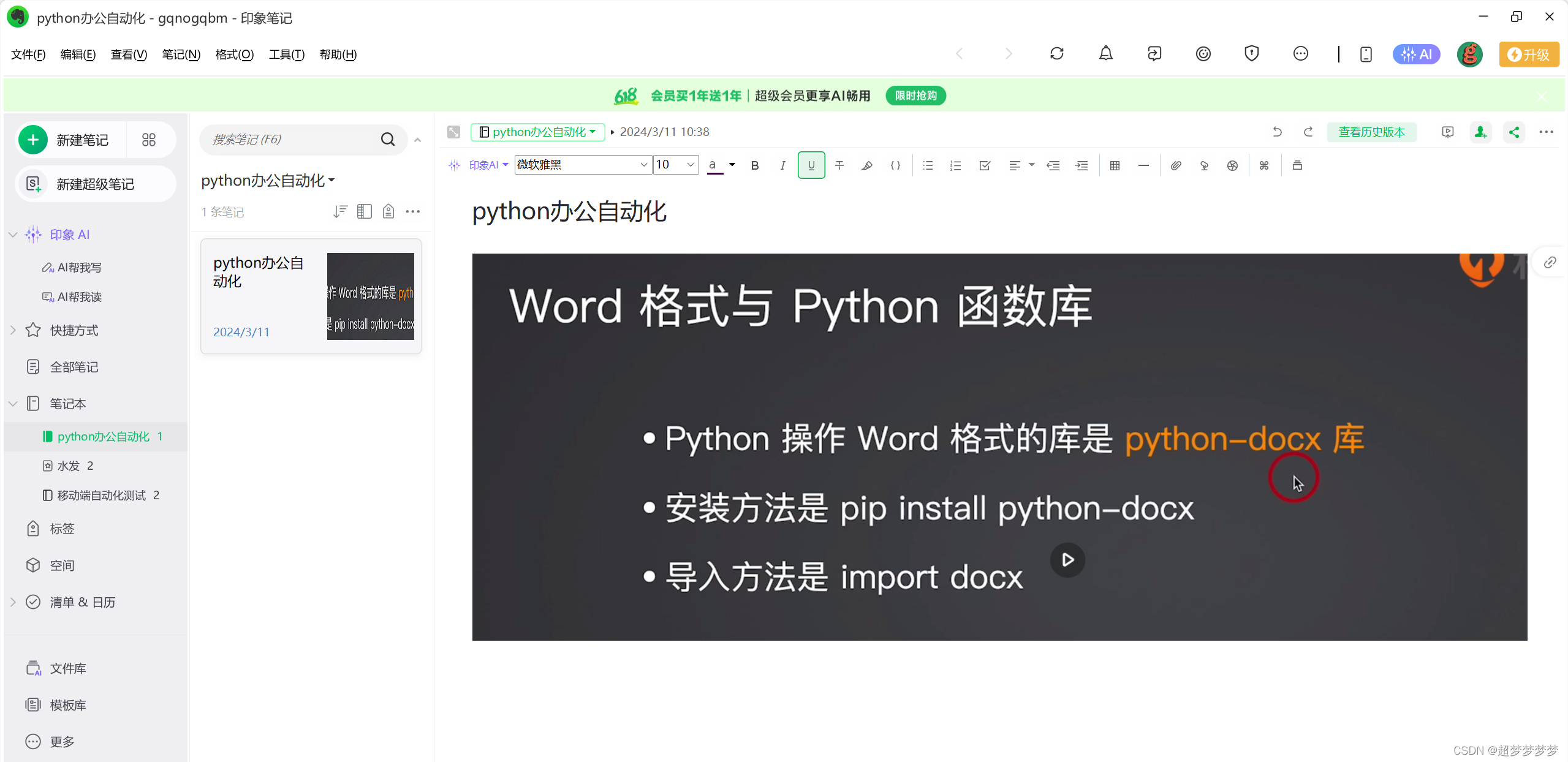Image resolution: width=1568 pixels, height=762 pixels.
Task: Apply the highlighter tool
Action: 867,165
